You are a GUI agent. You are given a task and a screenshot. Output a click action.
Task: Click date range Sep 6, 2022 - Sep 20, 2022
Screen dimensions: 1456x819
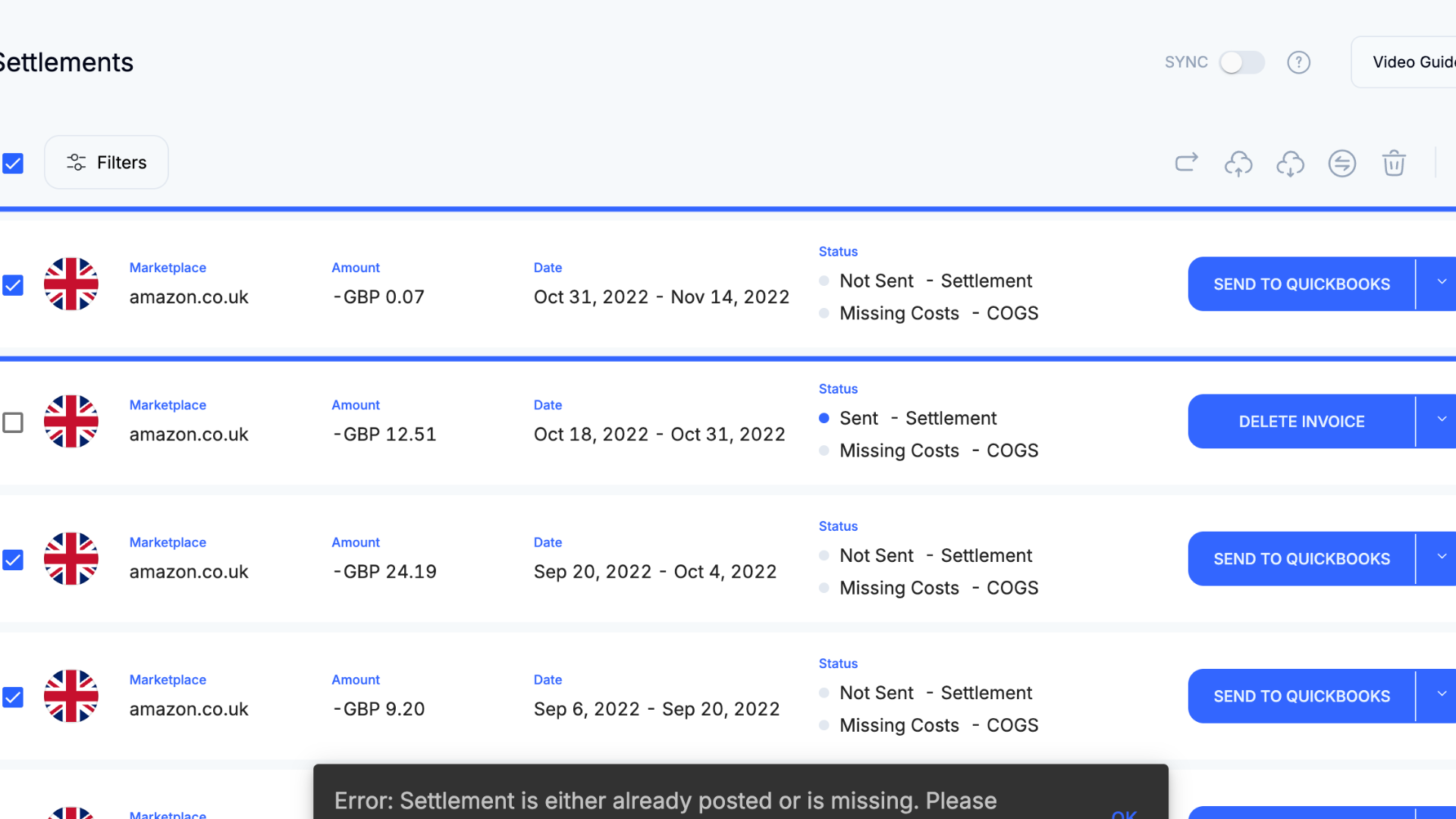click(657, 709)
